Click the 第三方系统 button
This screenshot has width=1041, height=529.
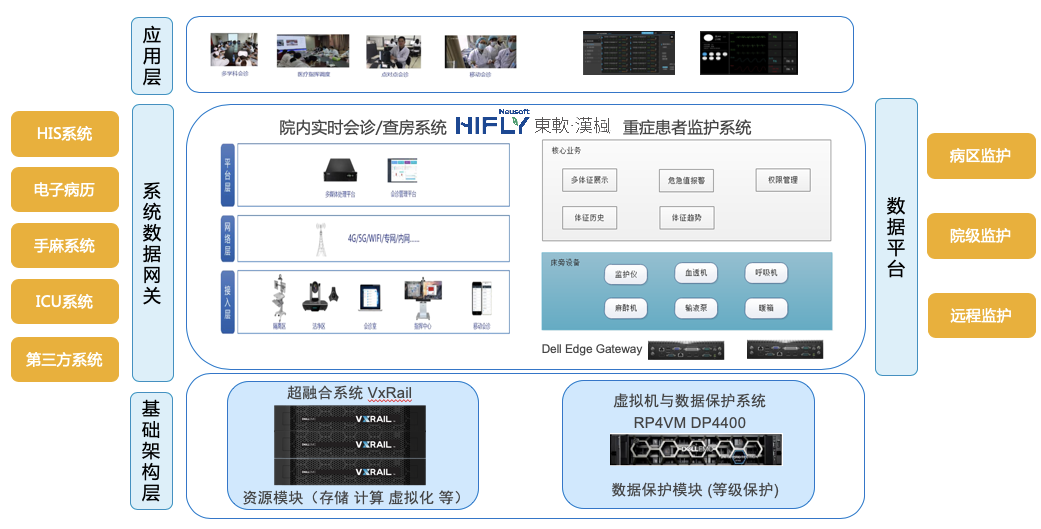click(65, 360)
